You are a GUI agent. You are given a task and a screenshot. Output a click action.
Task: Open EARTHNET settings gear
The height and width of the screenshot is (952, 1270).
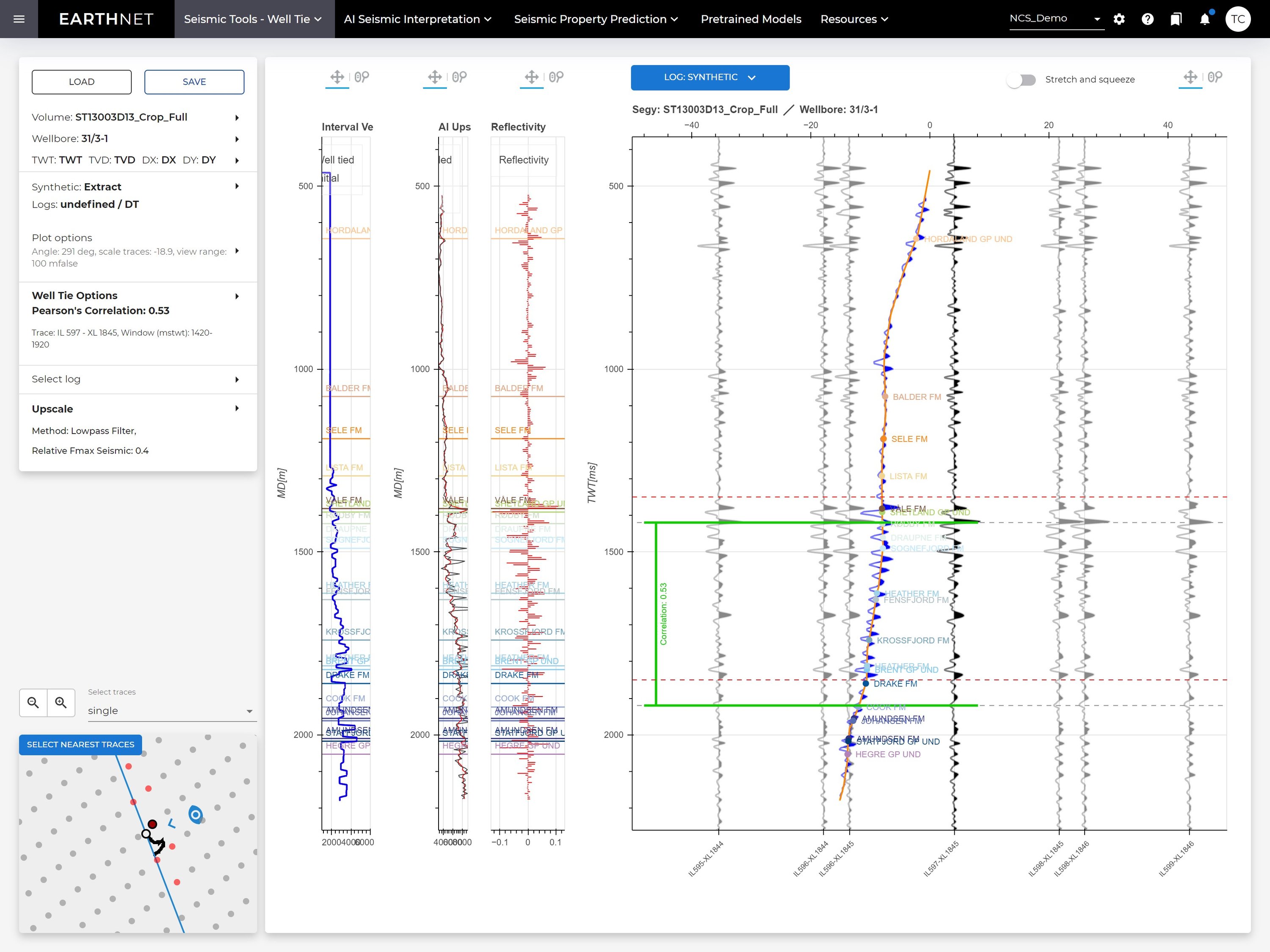(1119, 19)
